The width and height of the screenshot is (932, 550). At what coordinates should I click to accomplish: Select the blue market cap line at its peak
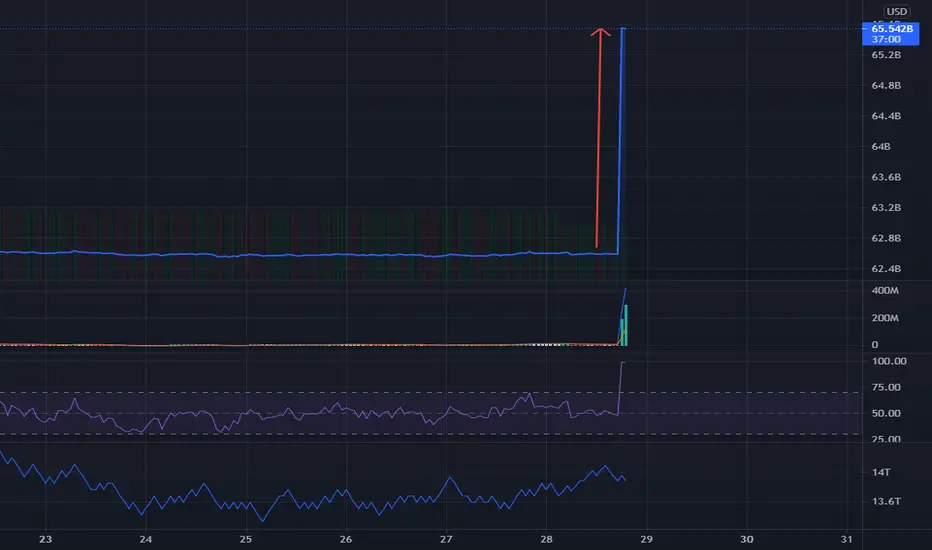point(622,29)
